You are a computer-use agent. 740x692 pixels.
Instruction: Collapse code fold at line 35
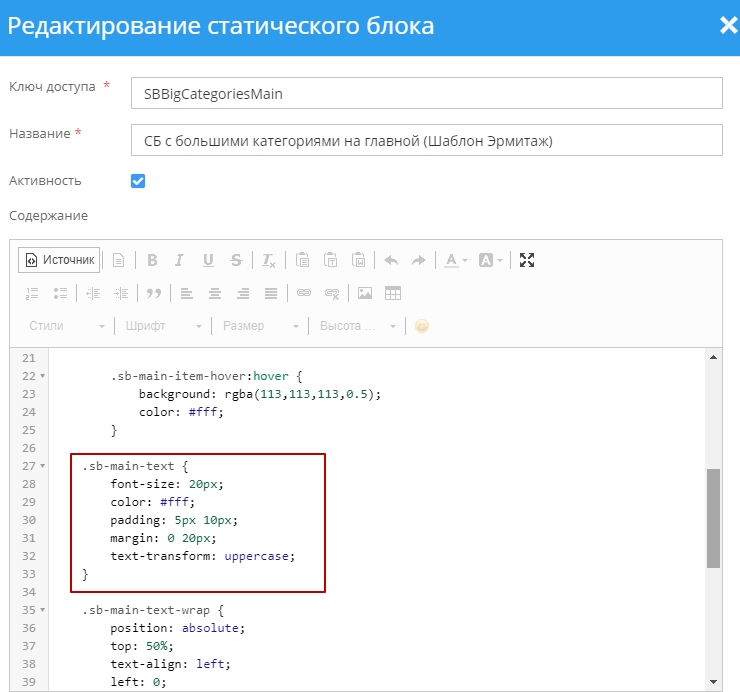[42, 611]
